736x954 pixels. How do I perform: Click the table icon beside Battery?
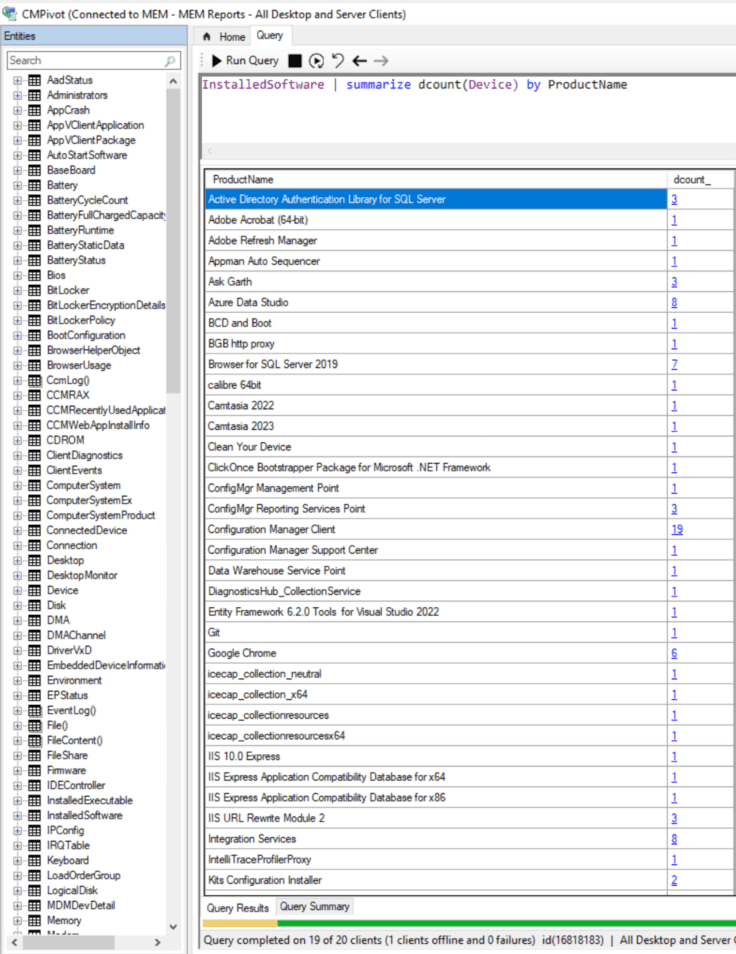pos(35,186)
